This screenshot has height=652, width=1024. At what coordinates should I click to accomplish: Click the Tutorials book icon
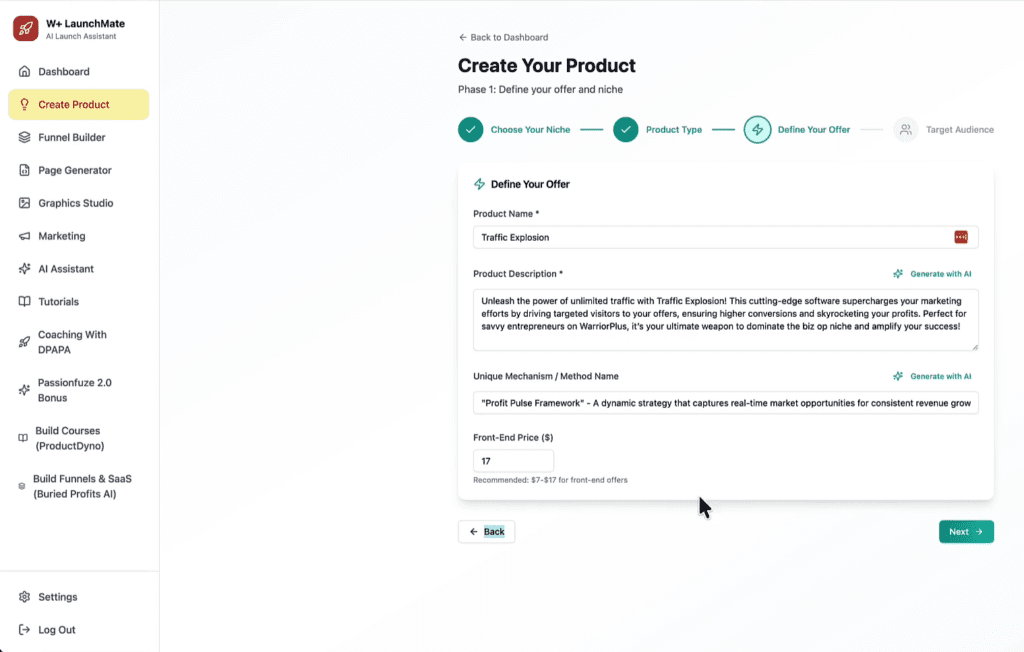(25, 302)
